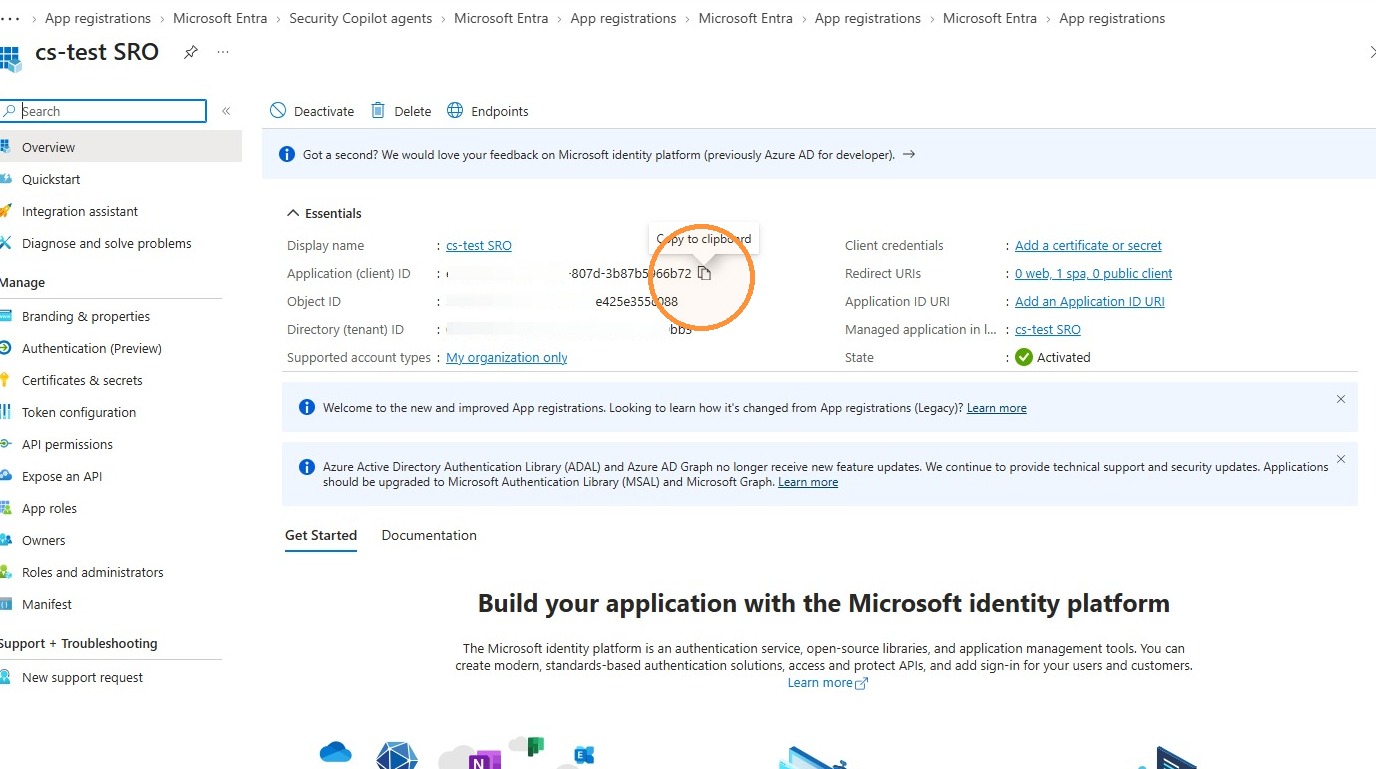
Task: Click the Activated state text
Action: coord(1064,358)
